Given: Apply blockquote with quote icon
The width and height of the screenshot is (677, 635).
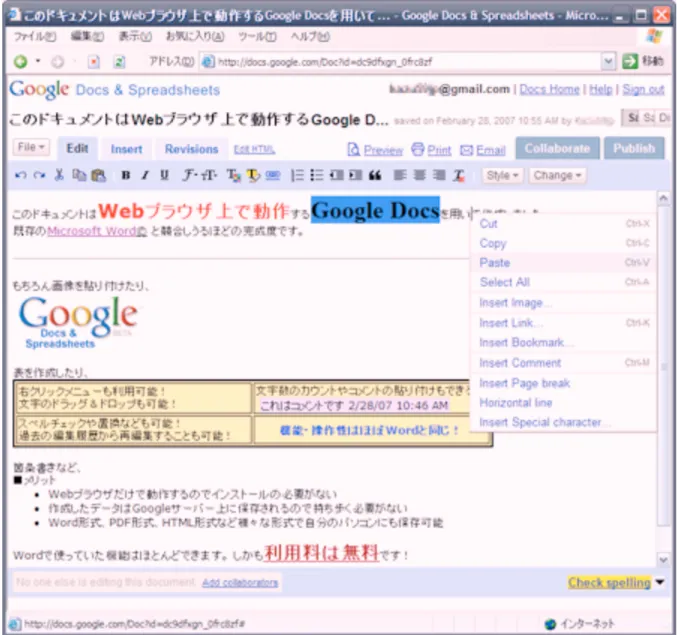Looking at the screenshot, I should tap(375, 175).
